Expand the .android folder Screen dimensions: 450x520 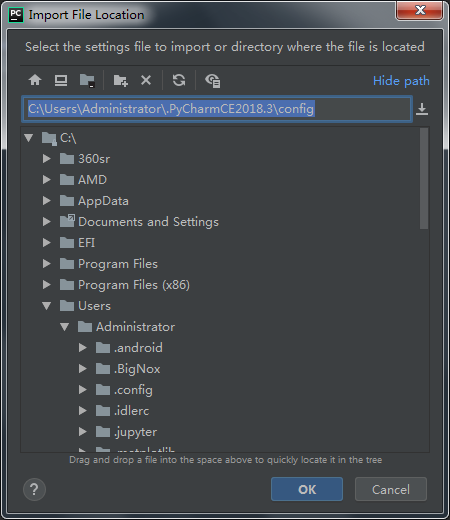click(83, 348)
